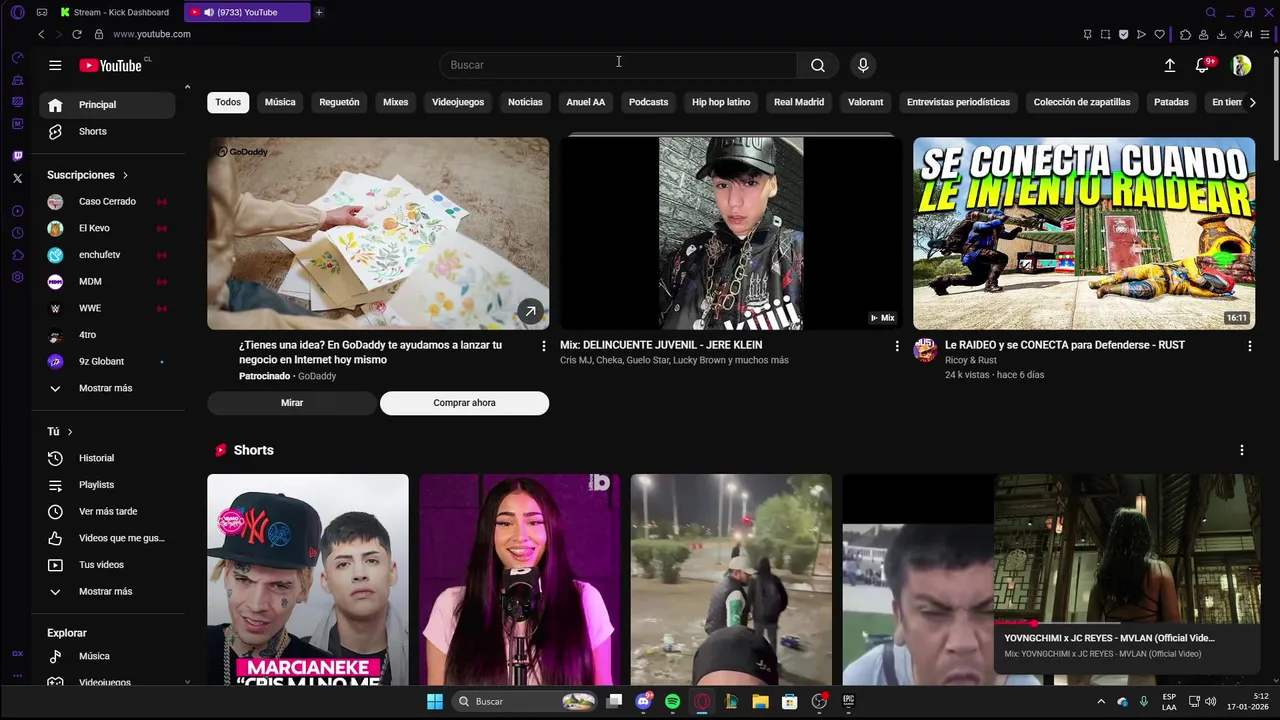Viewport: 1280px width, 720px height.
Task: Open the Shorts section options menu
Action: 1242,450
